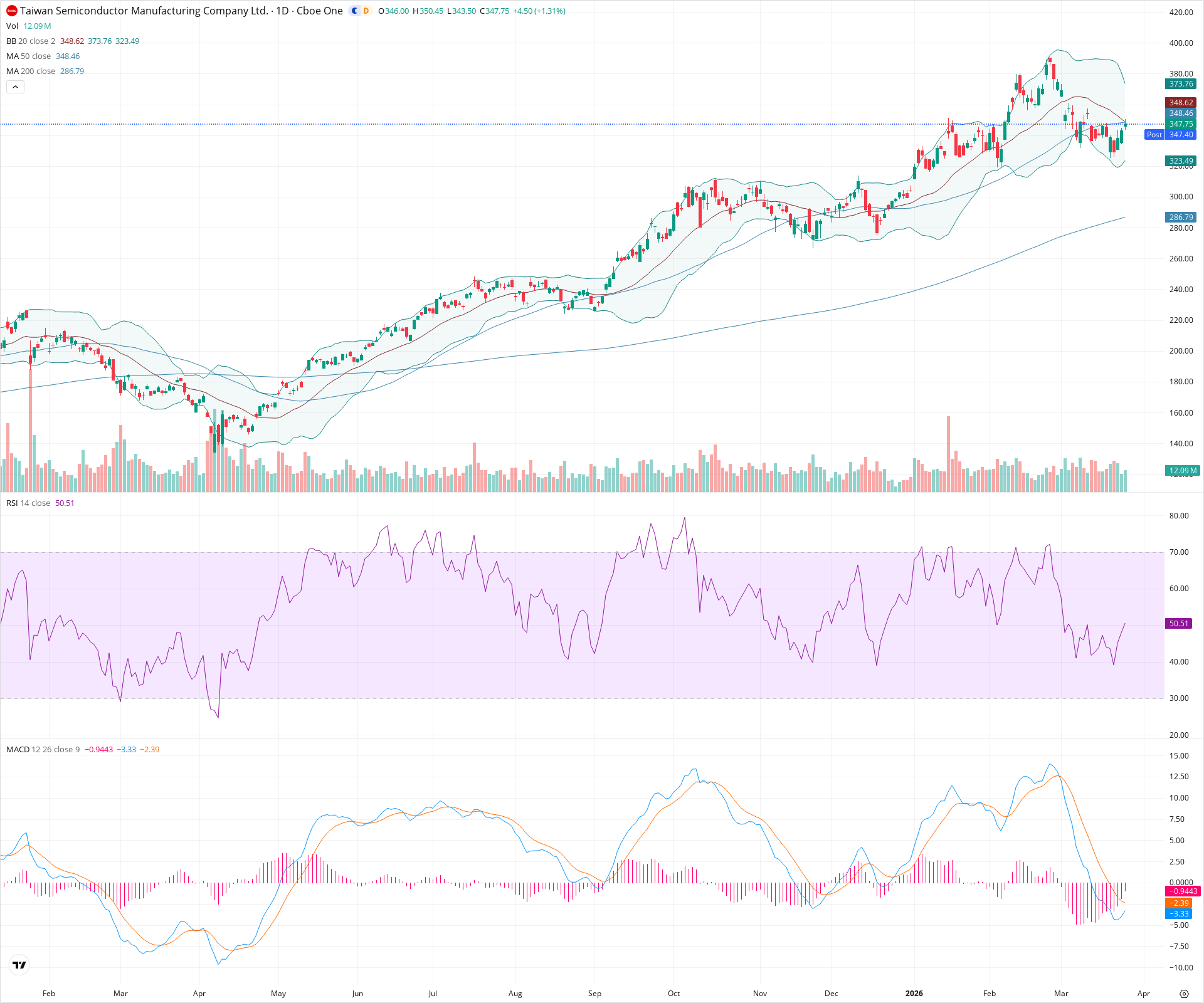Open chart settings via the gear icon
This screenshot has height=1003, width=1204.
(x=1185, y=994)
